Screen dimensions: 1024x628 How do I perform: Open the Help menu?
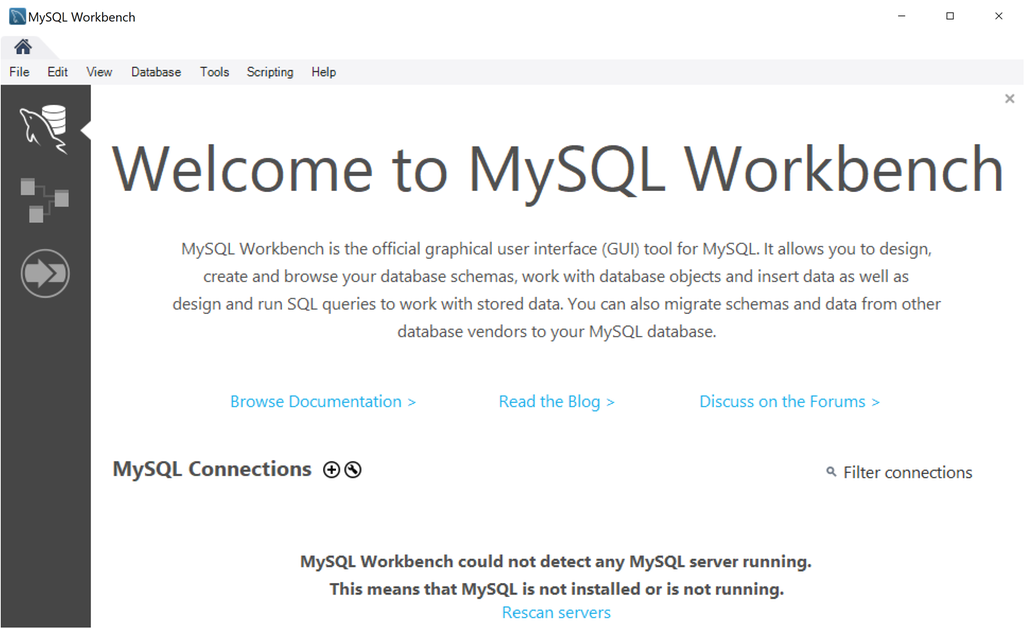[x=323, y=71]
